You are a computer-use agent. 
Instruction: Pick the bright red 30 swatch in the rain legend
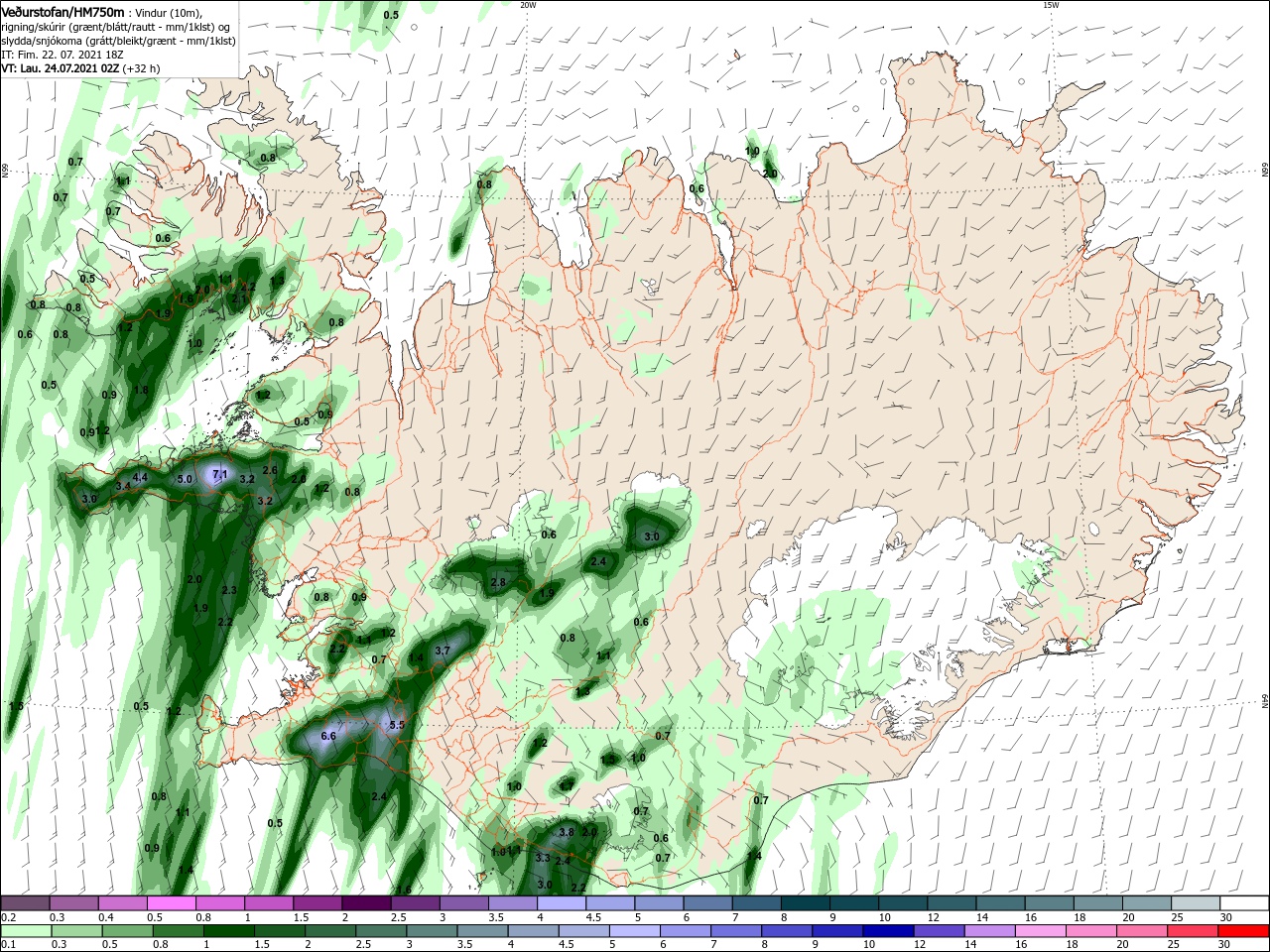pos(1244,931)
